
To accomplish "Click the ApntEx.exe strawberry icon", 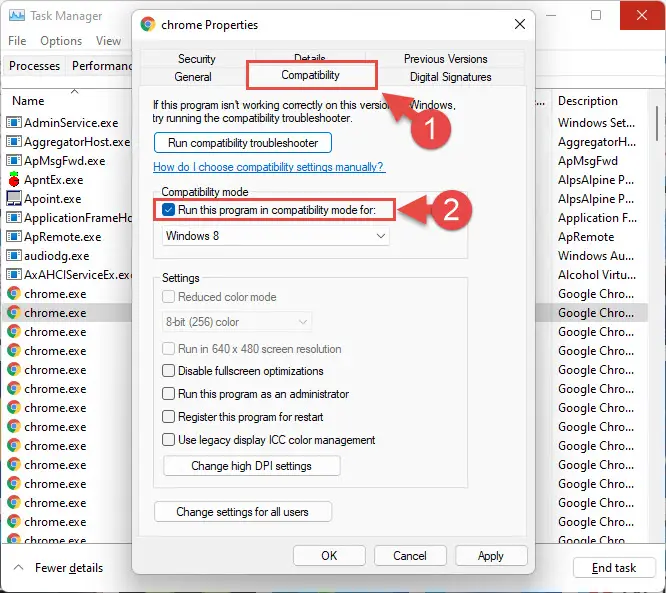I will (14, 179).
